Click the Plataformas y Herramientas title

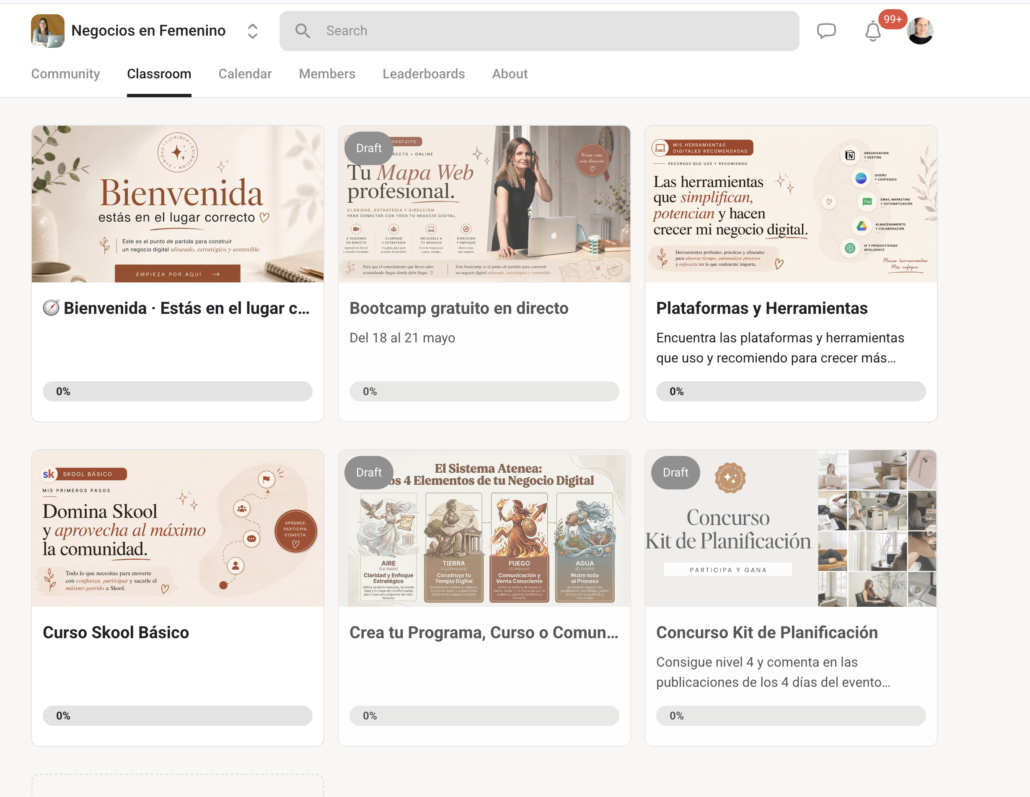[762, 308]
